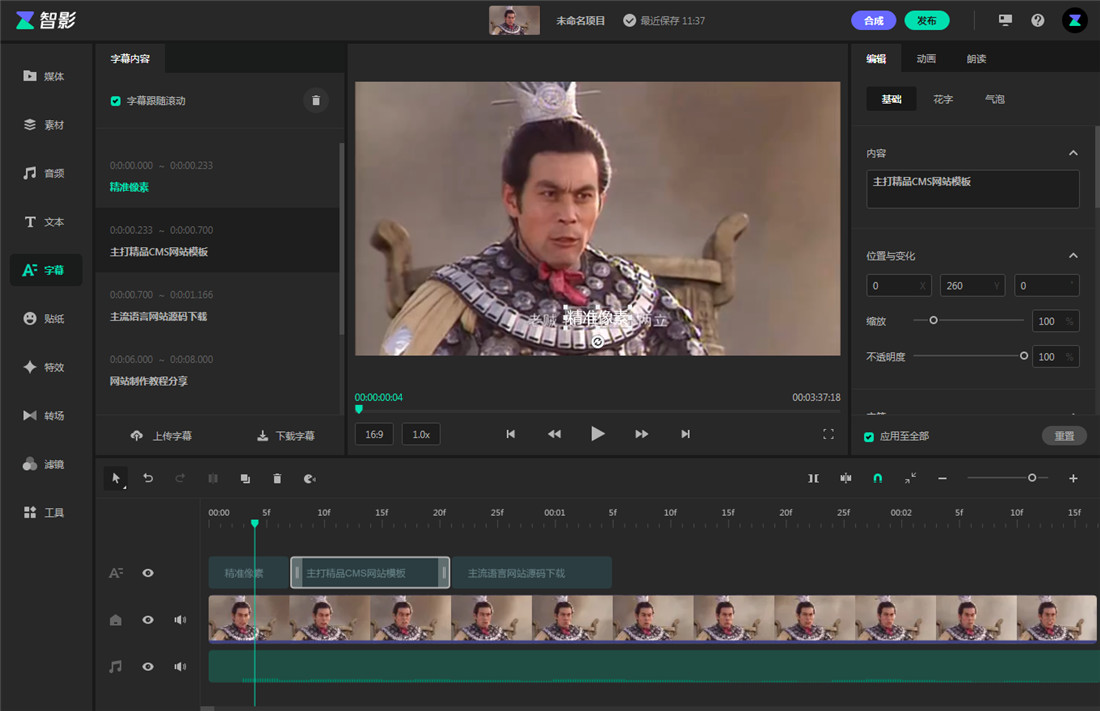Mute the music track speaker
The width and height of the screenshot is (1100, 711).
(x=180, y=667)
